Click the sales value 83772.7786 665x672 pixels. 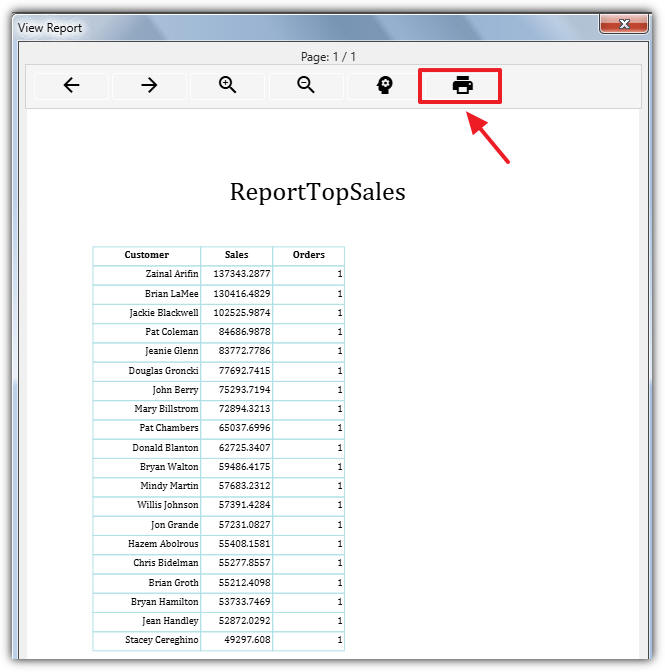pos(244,351)
